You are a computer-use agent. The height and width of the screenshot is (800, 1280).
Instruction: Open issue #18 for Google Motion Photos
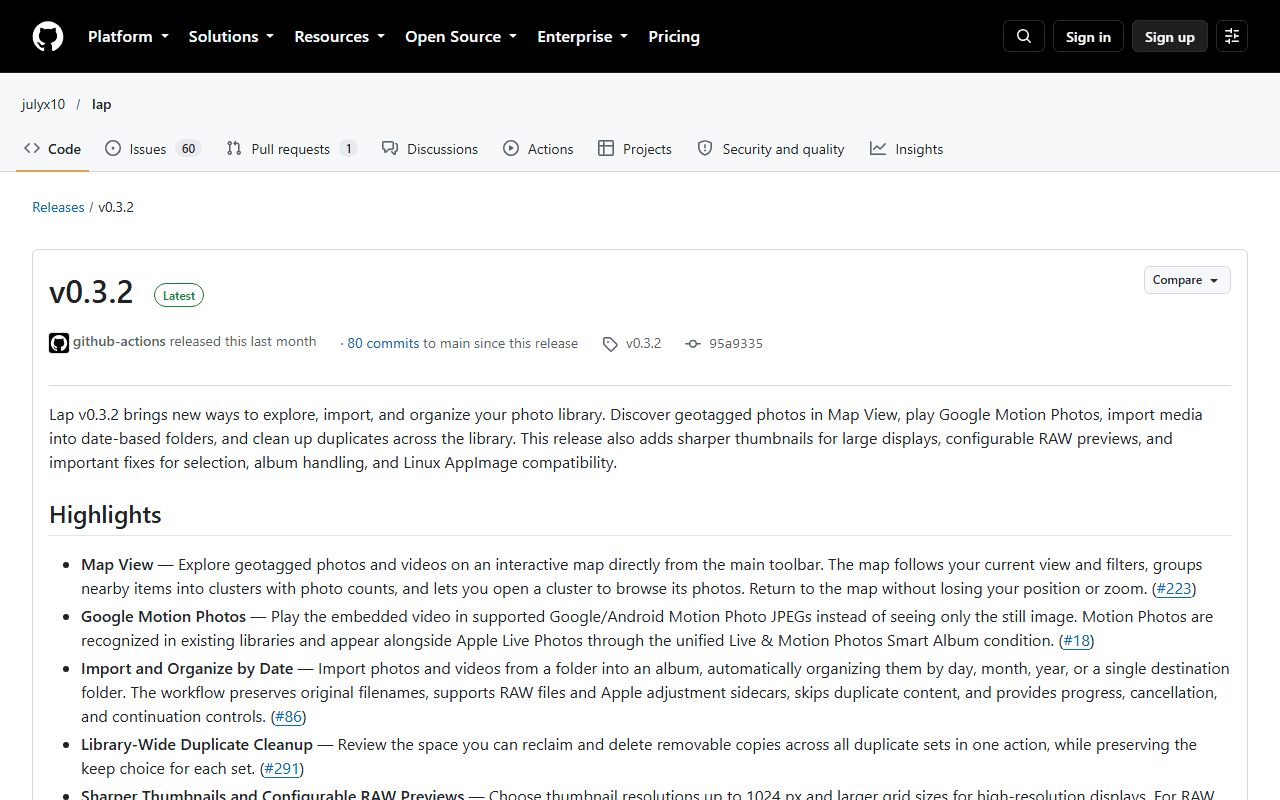(1077, 640)
